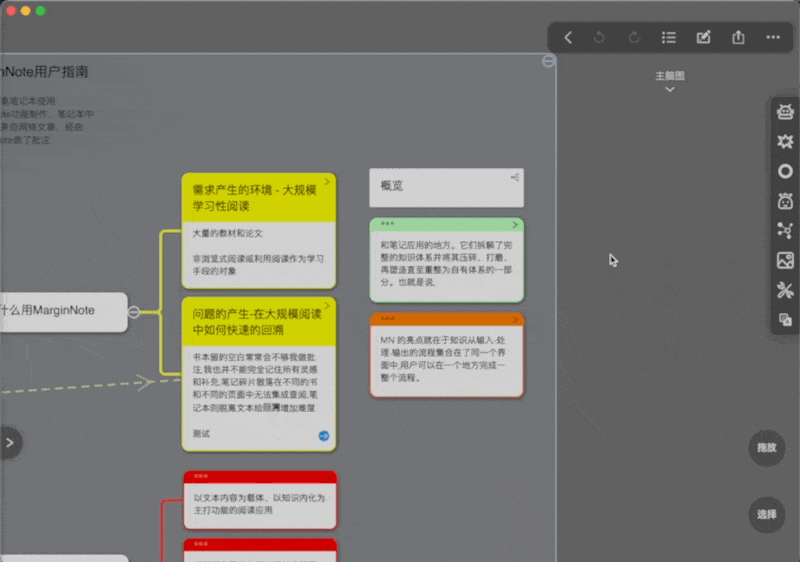
Task: Click the redo icon in toolbar
Action: [x=634, y=37]
